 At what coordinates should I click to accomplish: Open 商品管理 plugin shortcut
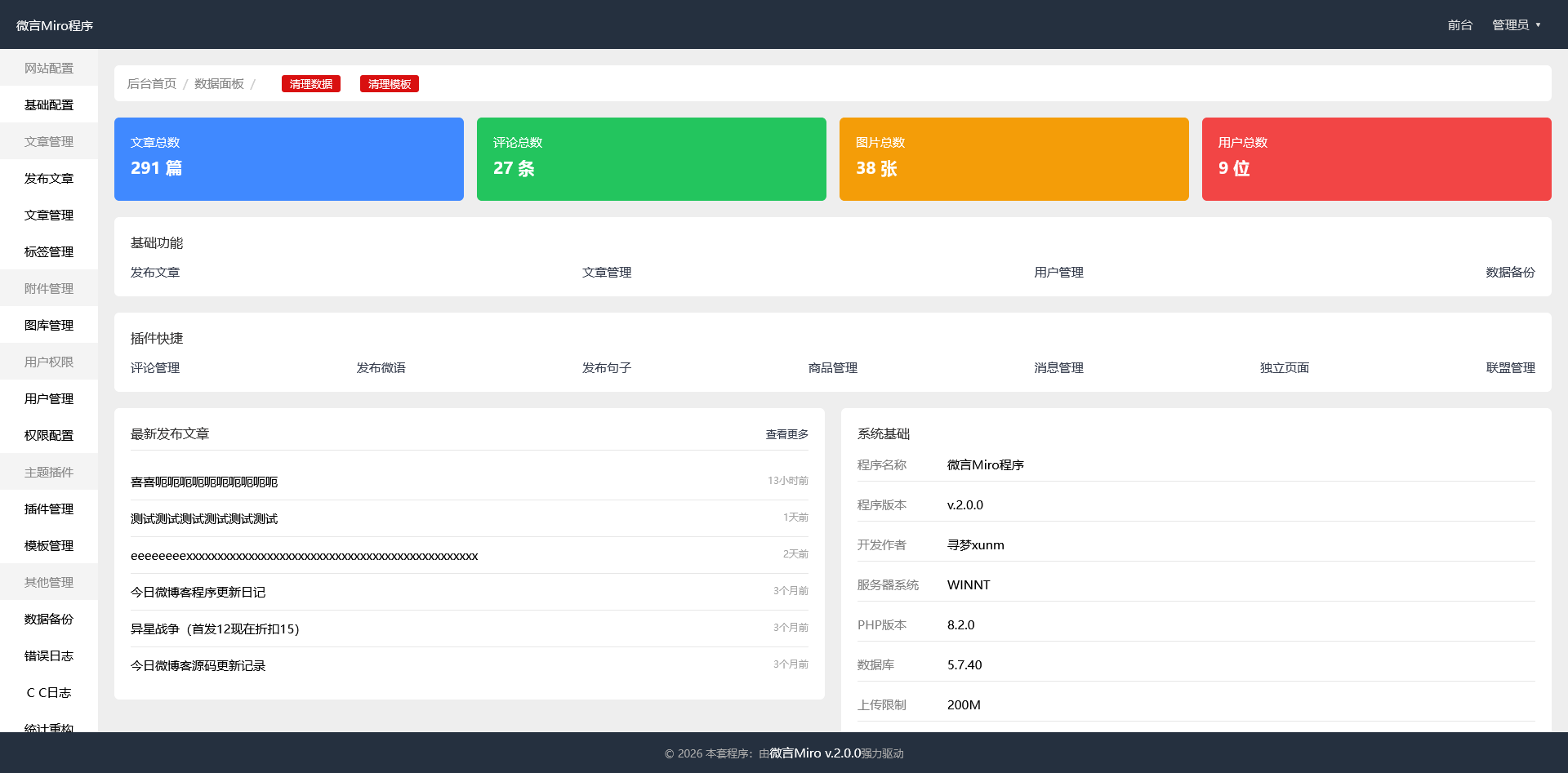tap(833, 367)
